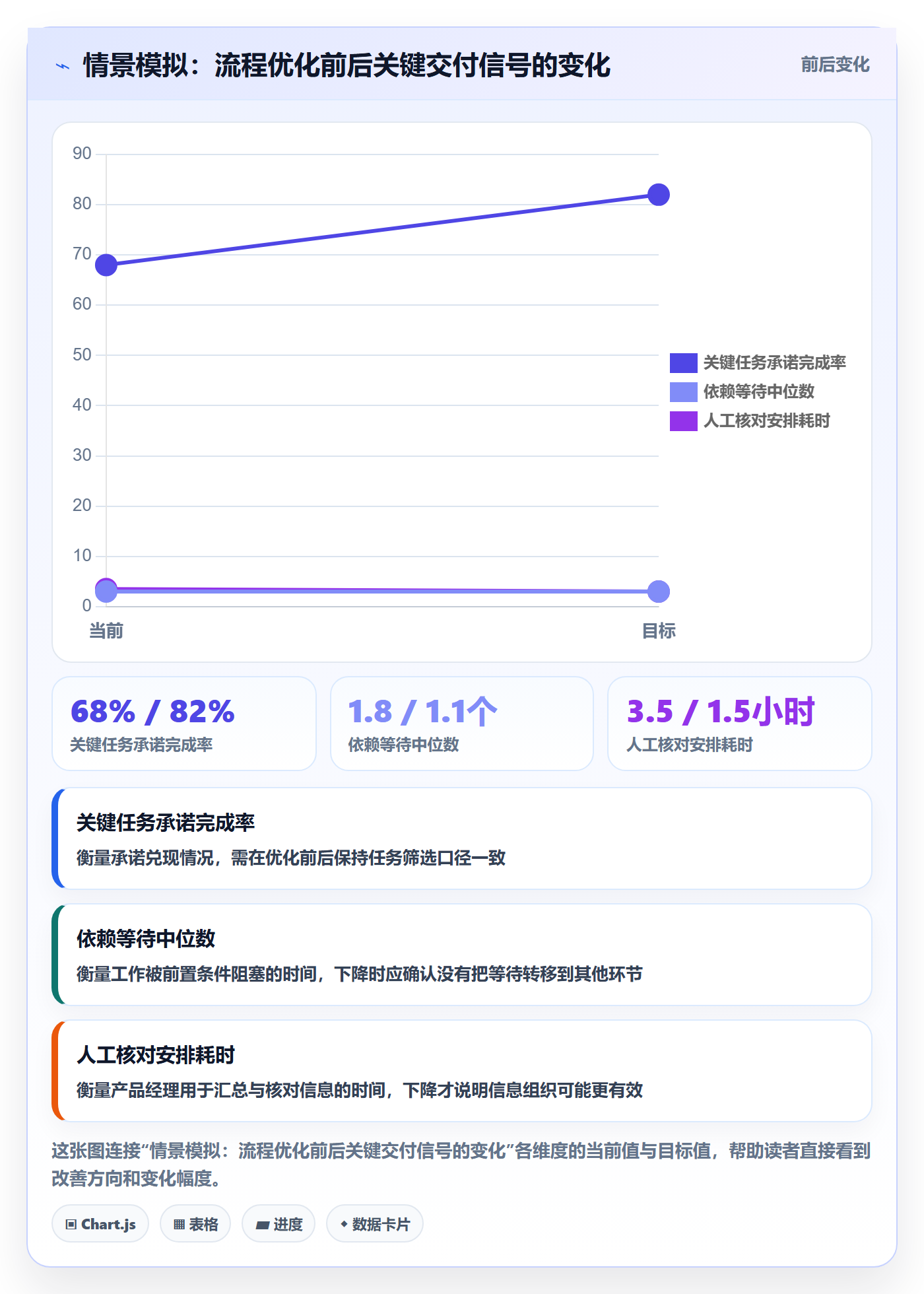Click the light blue 依赖等待中位数 point at 目标

(659, 592)
